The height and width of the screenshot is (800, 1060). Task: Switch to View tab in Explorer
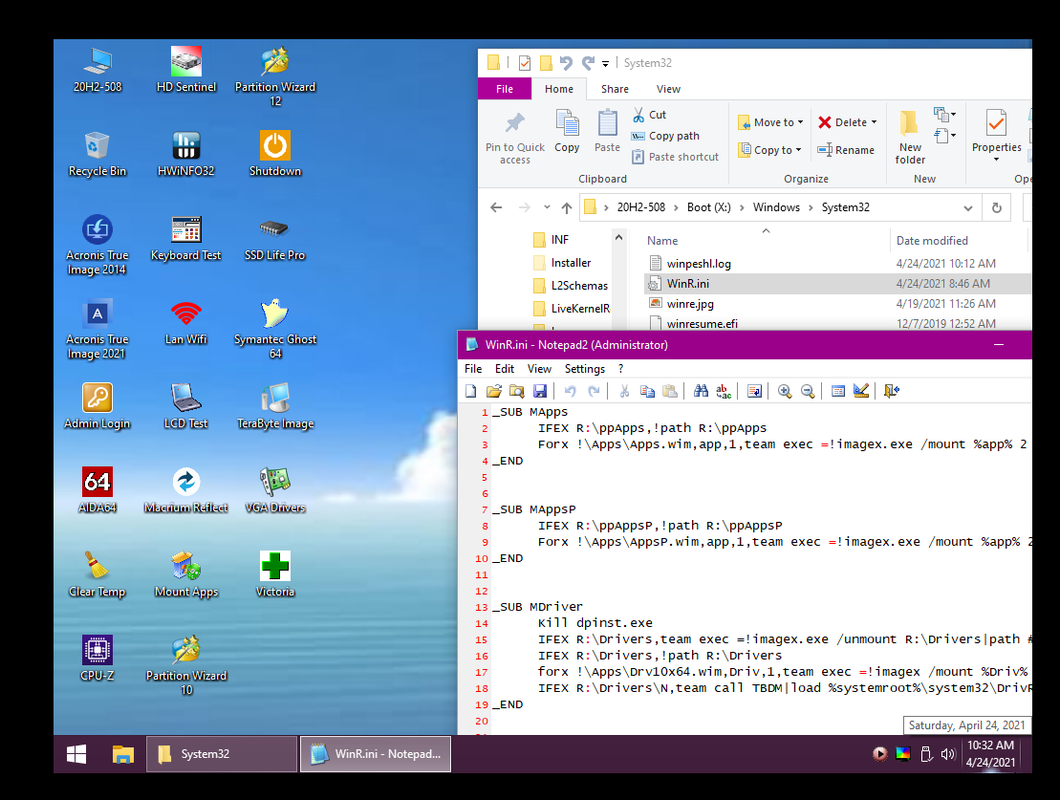pos(668,89)
